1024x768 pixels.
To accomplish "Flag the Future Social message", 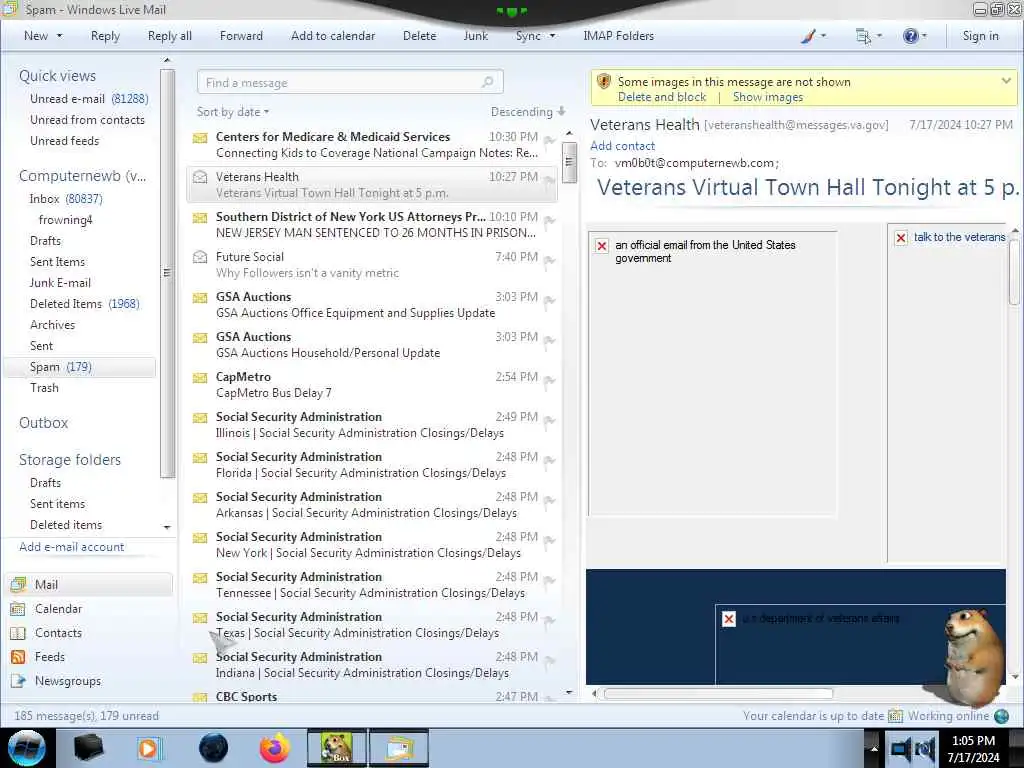I will tap(549, 261).
